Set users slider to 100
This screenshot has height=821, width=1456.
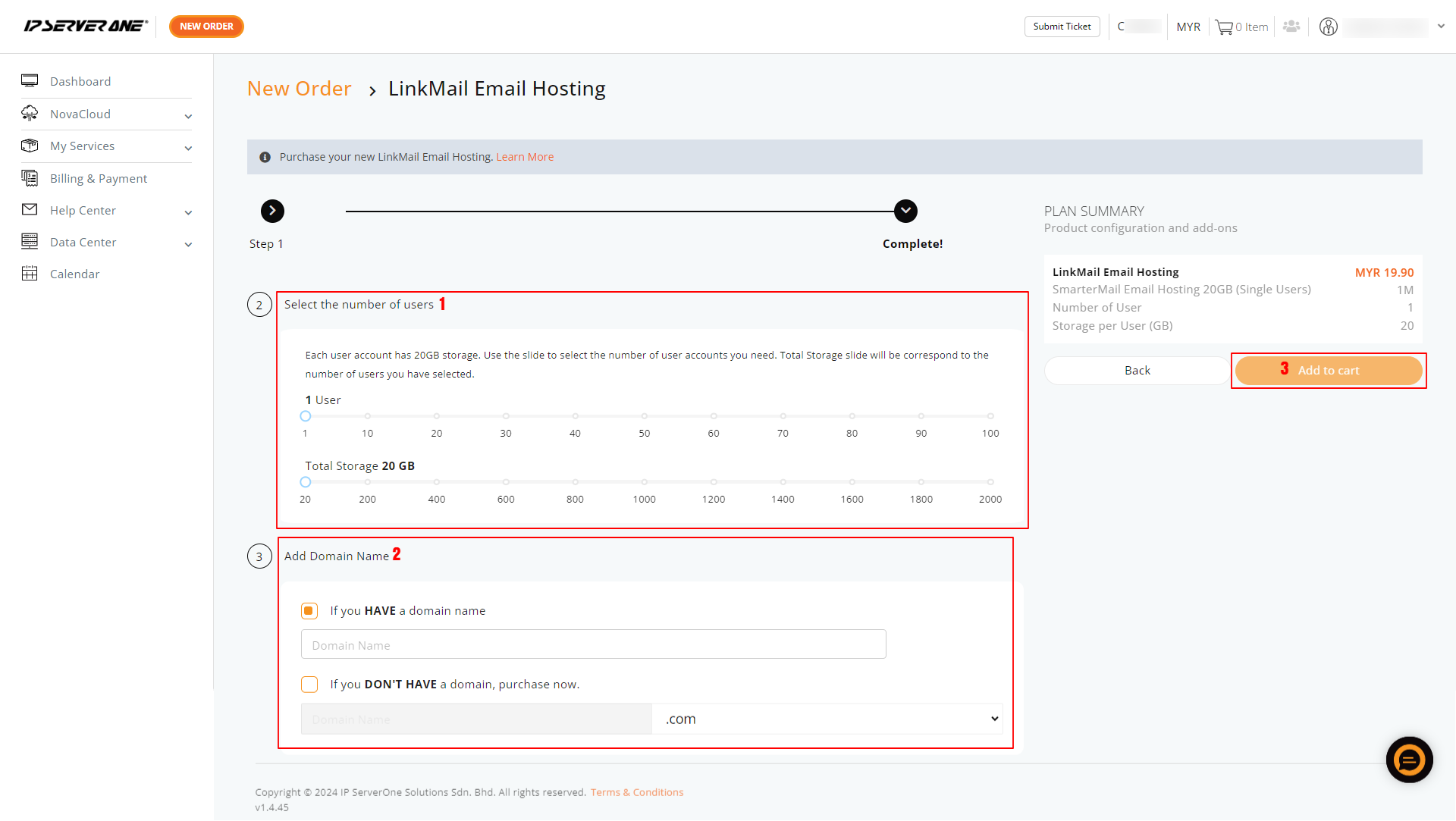pyautogui.click(x=990, y=416)
